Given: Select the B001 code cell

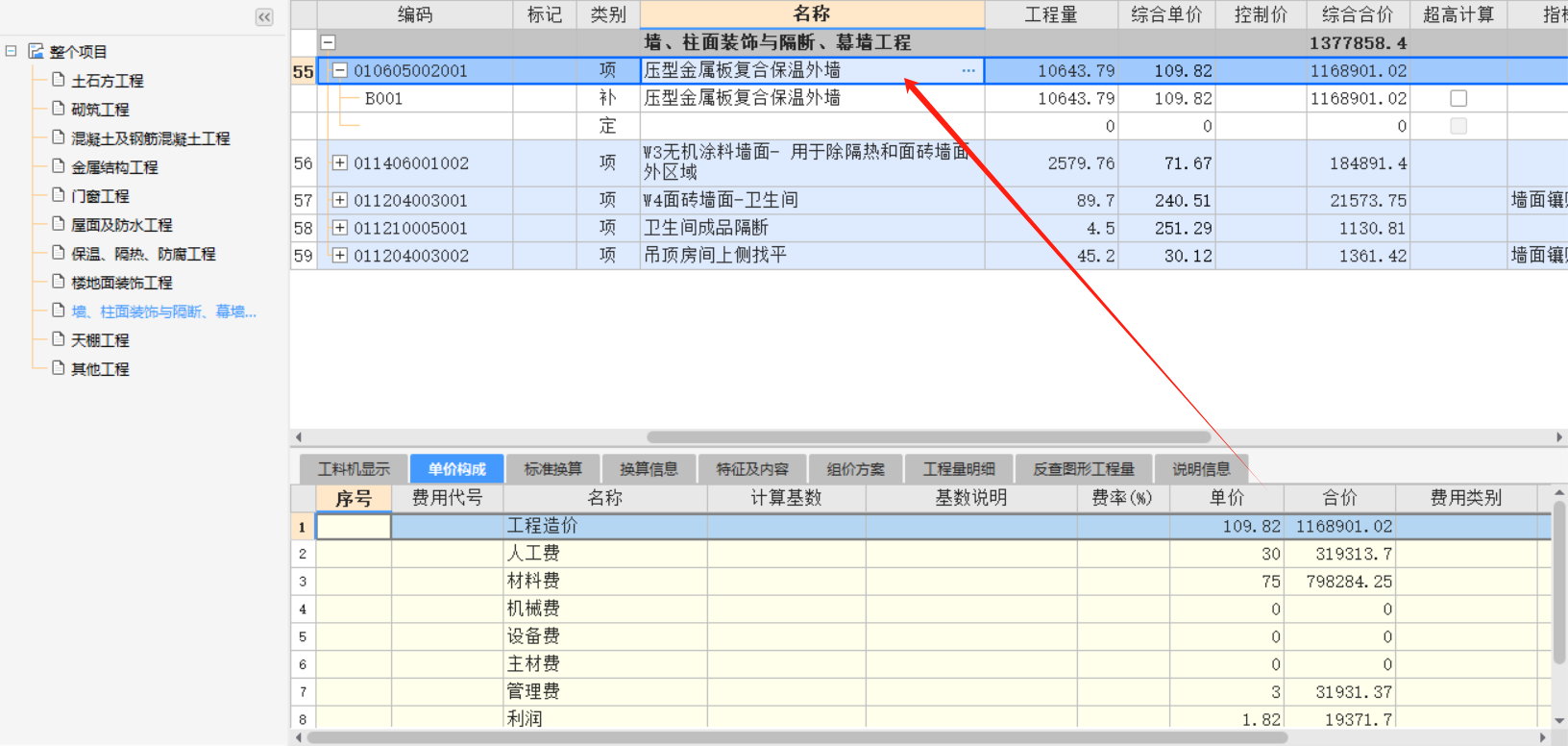Looking at the screenshot, I should coord(415,98).
